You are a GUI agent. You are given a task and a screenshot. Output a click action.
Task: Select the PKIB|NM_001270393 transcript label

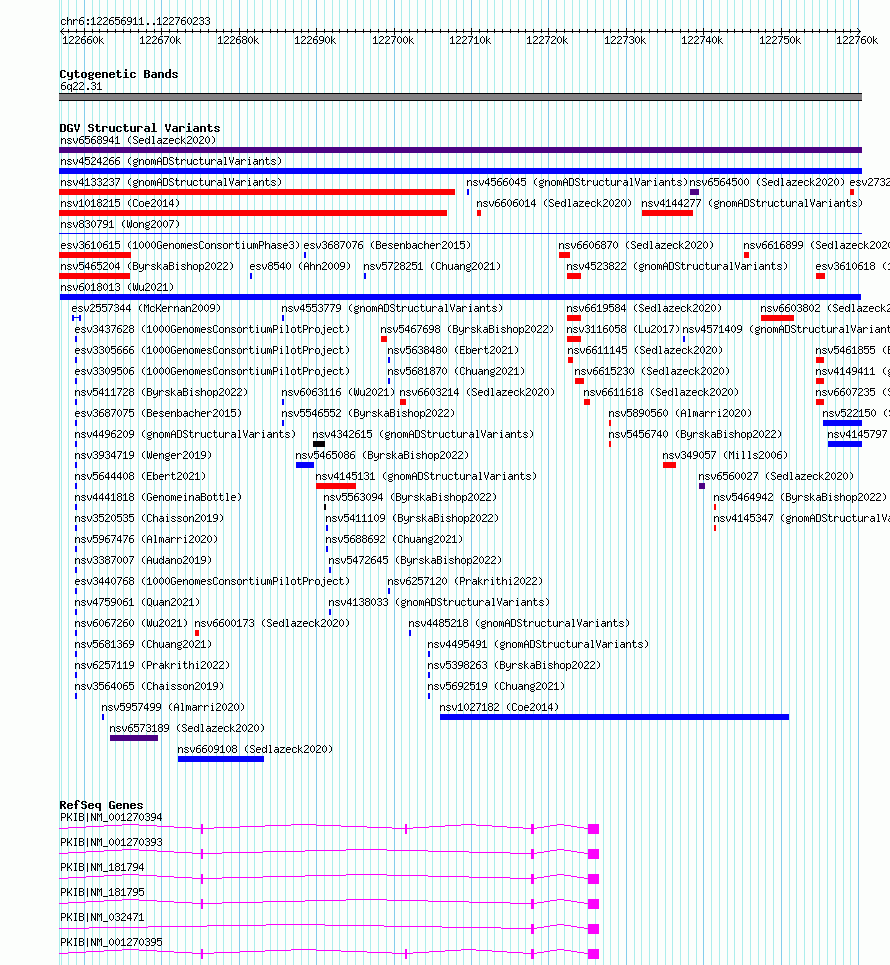(x=111, y=842)
